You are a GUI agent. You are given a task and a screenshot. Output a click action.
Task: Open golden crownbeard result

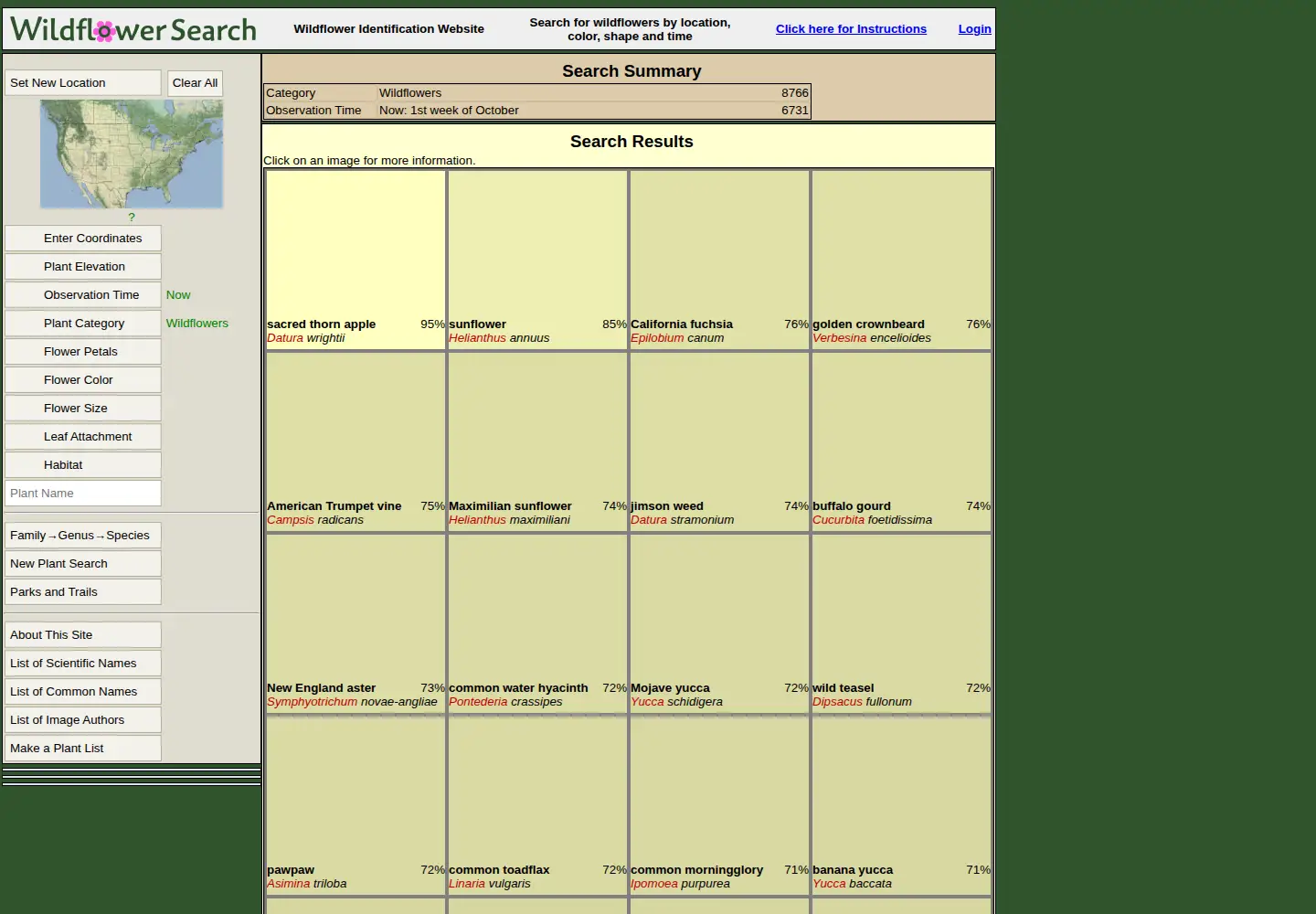901,260
